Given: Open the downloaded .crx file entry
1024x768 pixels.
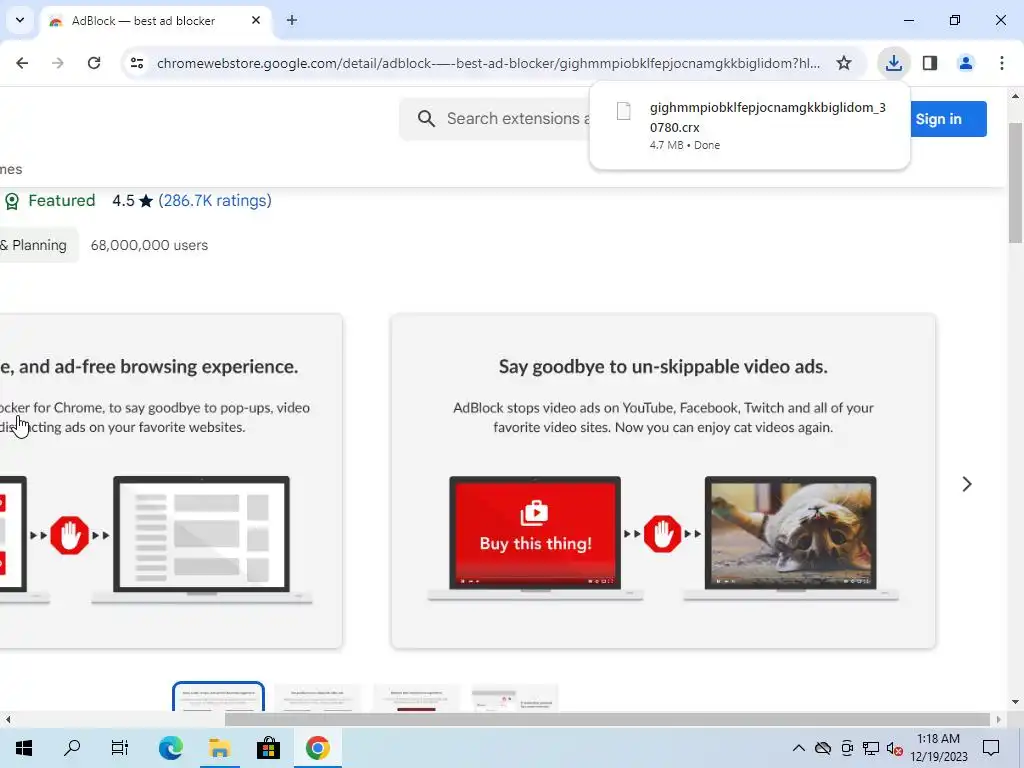Looking at the screenshot, I should click(x=750, y=125).
